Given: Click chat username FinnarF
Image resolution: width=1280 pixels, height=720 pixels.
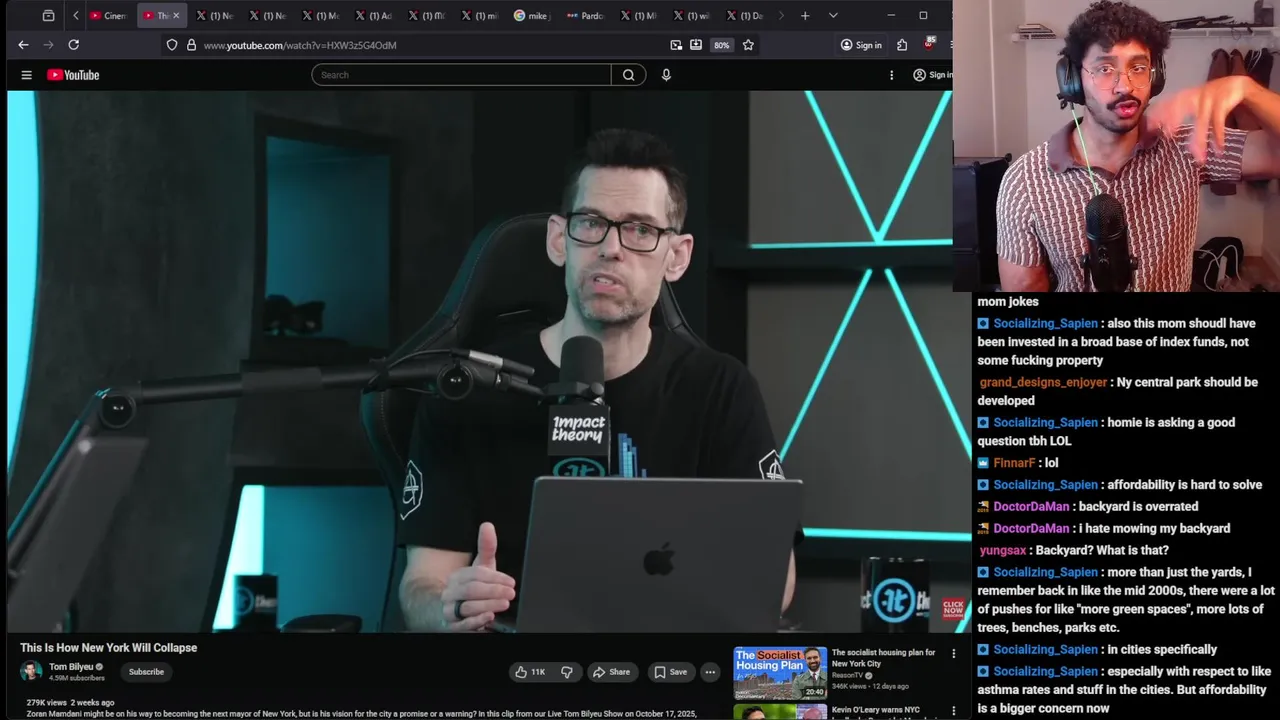Looking at the screenshot, I should point(1014,463).
